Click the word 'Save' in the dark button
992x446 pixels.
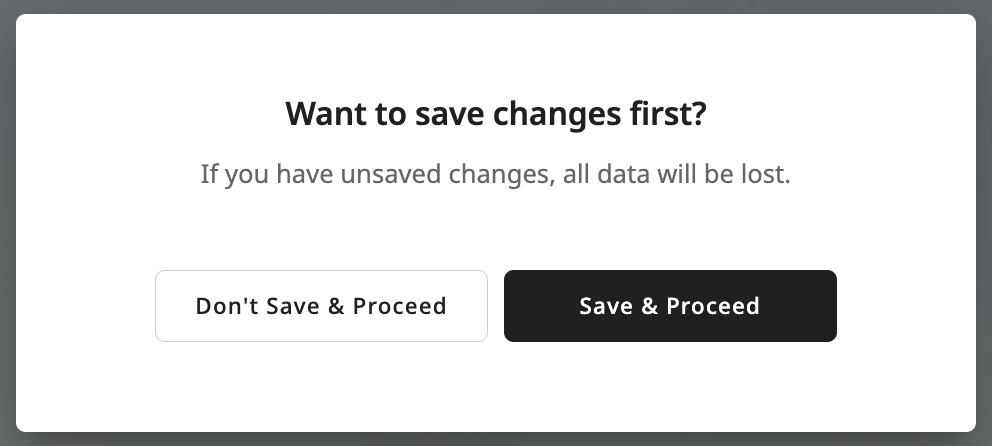pyautogui.click(x=604, y=306)
